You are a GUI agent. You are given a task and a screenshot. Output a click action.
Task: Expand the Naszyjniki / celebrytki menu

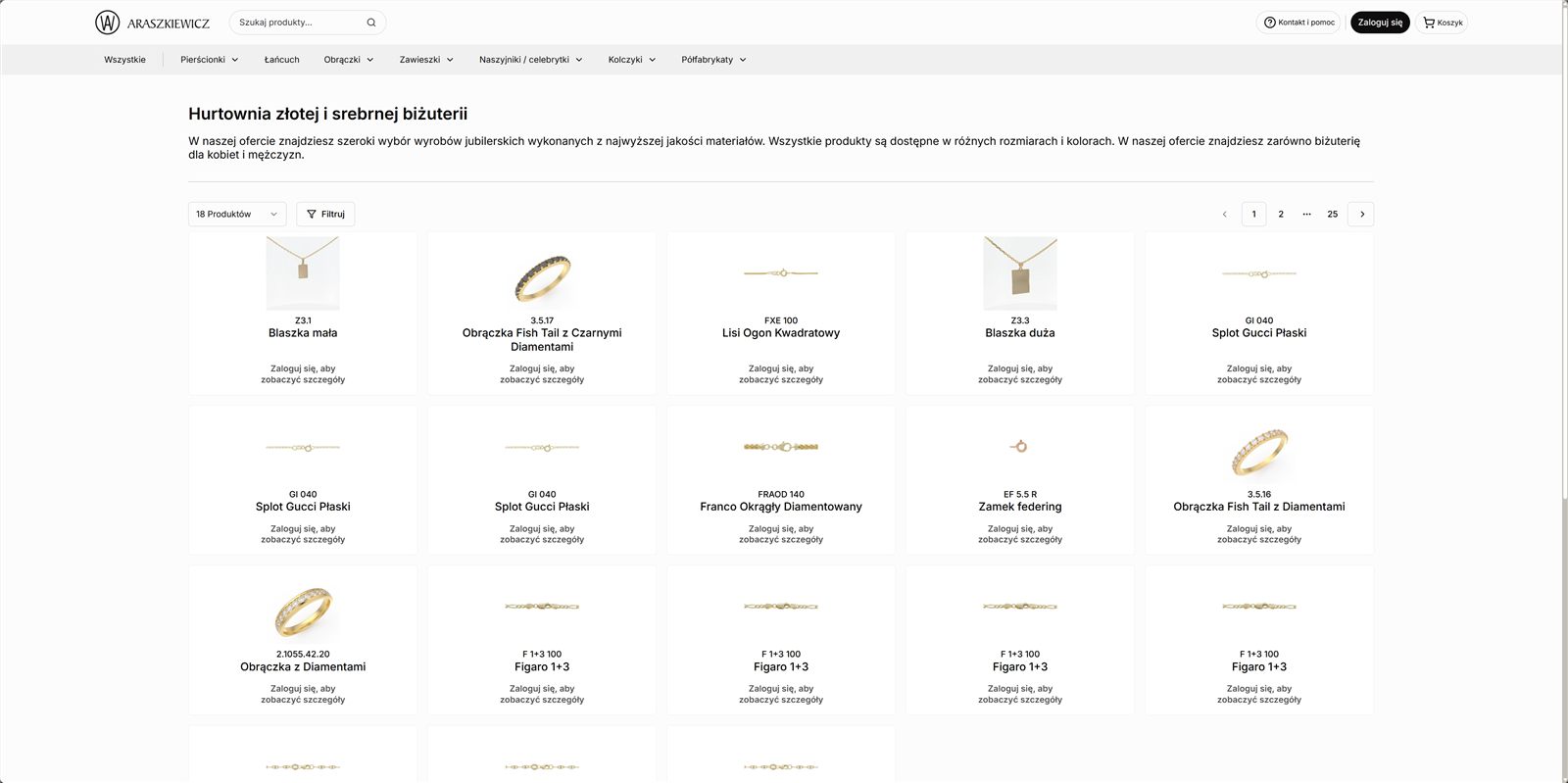click(x=531, y=60)
